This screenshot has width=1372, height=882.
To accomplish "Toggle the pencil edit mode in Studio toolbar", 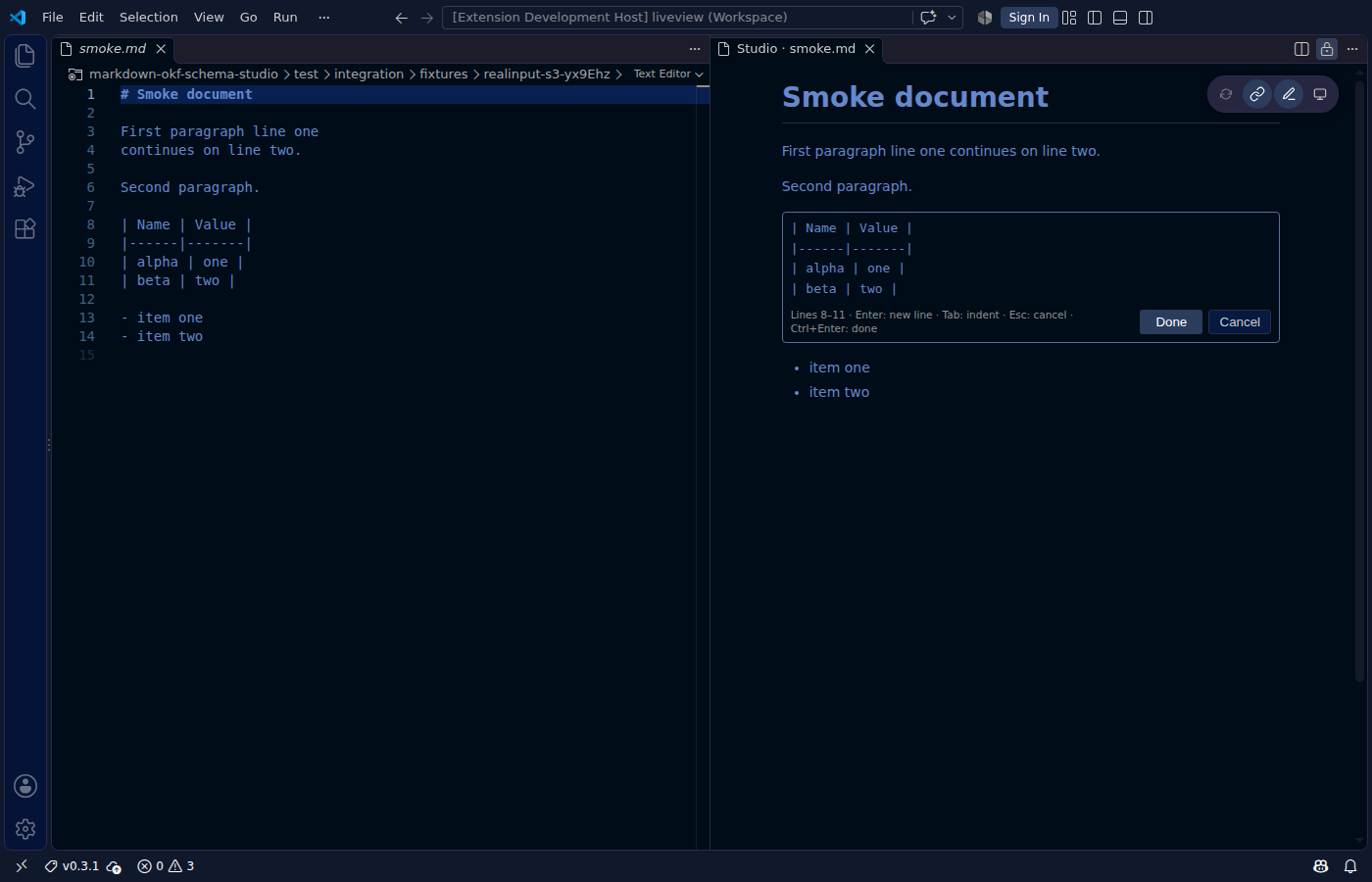I will (x=1289, y=94).
